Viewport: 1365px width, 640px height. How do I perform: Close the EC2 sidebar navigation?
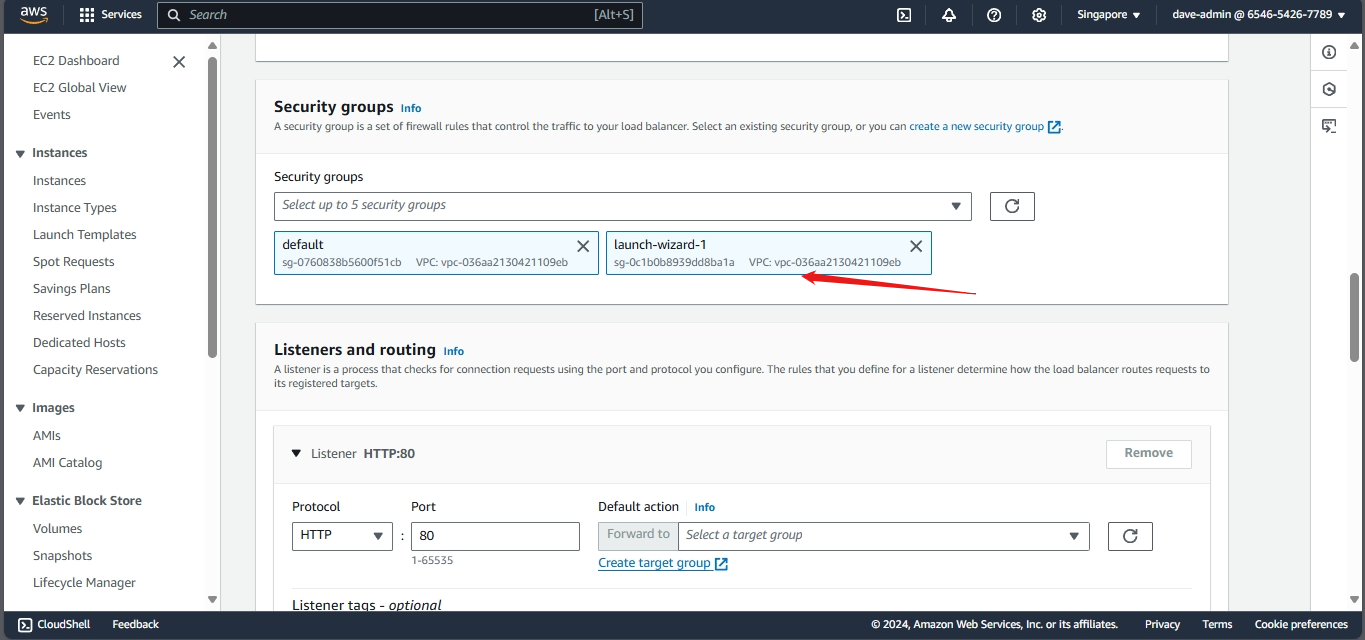point(179,62)
